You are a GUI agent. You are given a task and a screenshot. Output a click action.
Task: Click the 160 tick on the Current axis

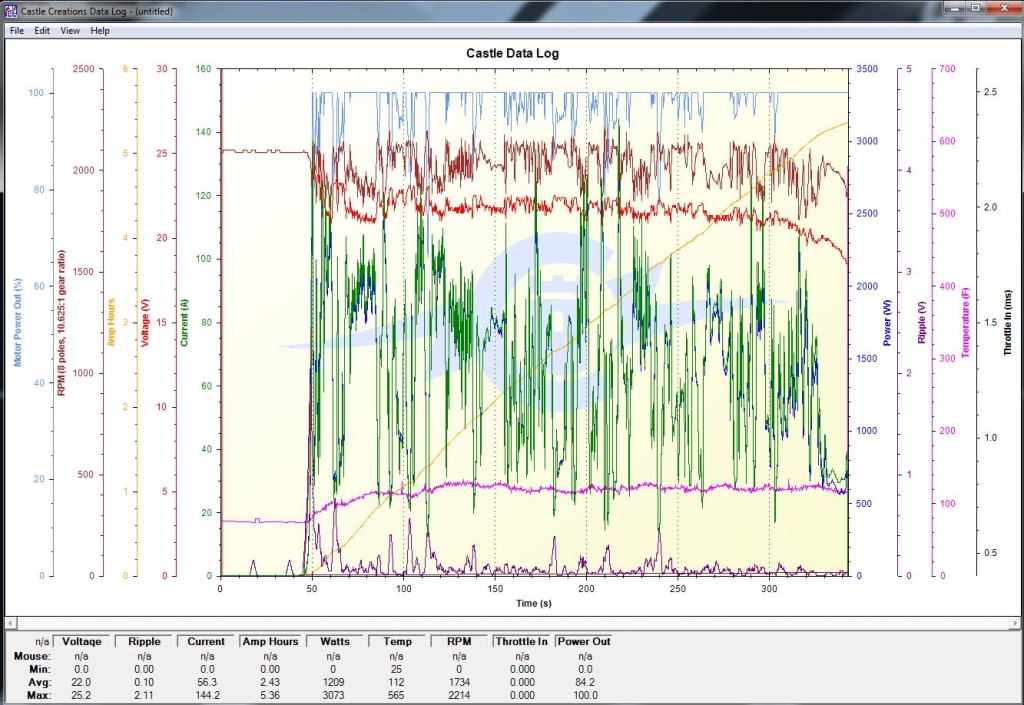coord(204,69)
